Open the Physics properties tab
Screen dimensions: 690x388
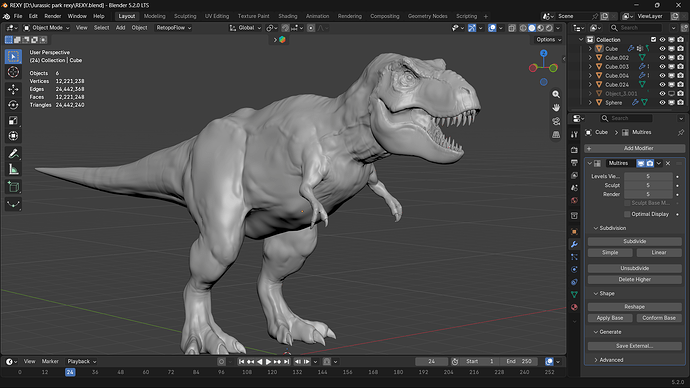(574, 269)
